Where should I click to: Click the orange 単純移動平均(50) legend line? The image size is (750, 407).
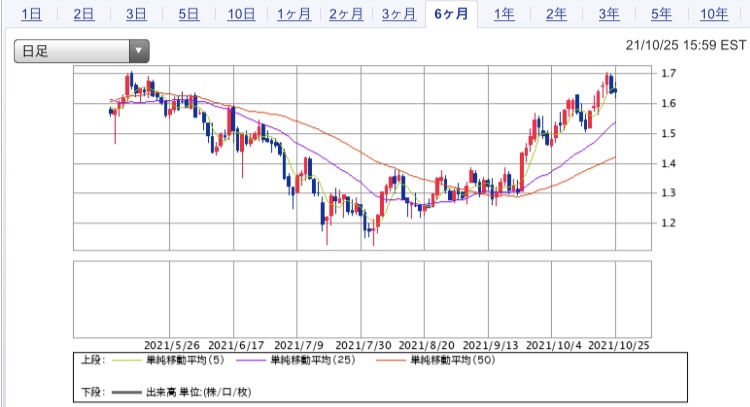391,360
